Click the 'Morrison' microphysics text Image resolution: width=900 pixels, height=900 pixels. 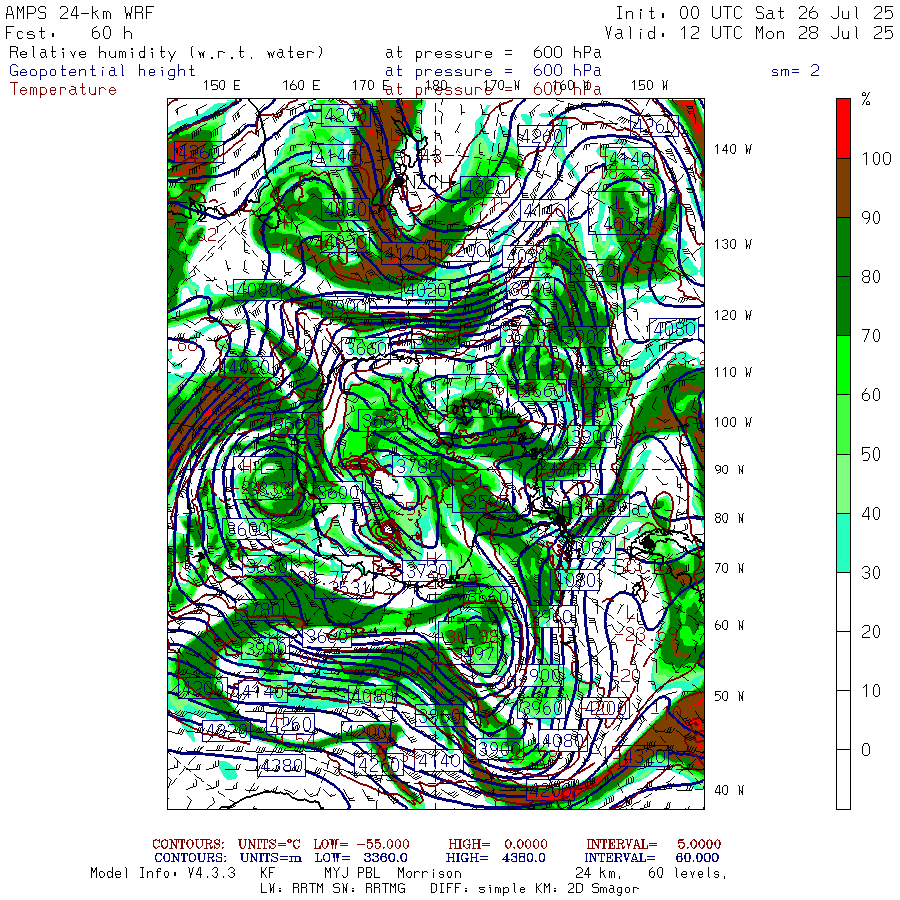(x=429, y=873)
